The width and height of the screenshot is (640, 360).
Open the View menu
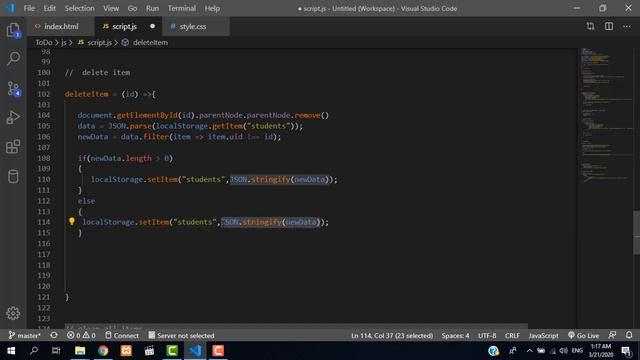coord(111,8)
